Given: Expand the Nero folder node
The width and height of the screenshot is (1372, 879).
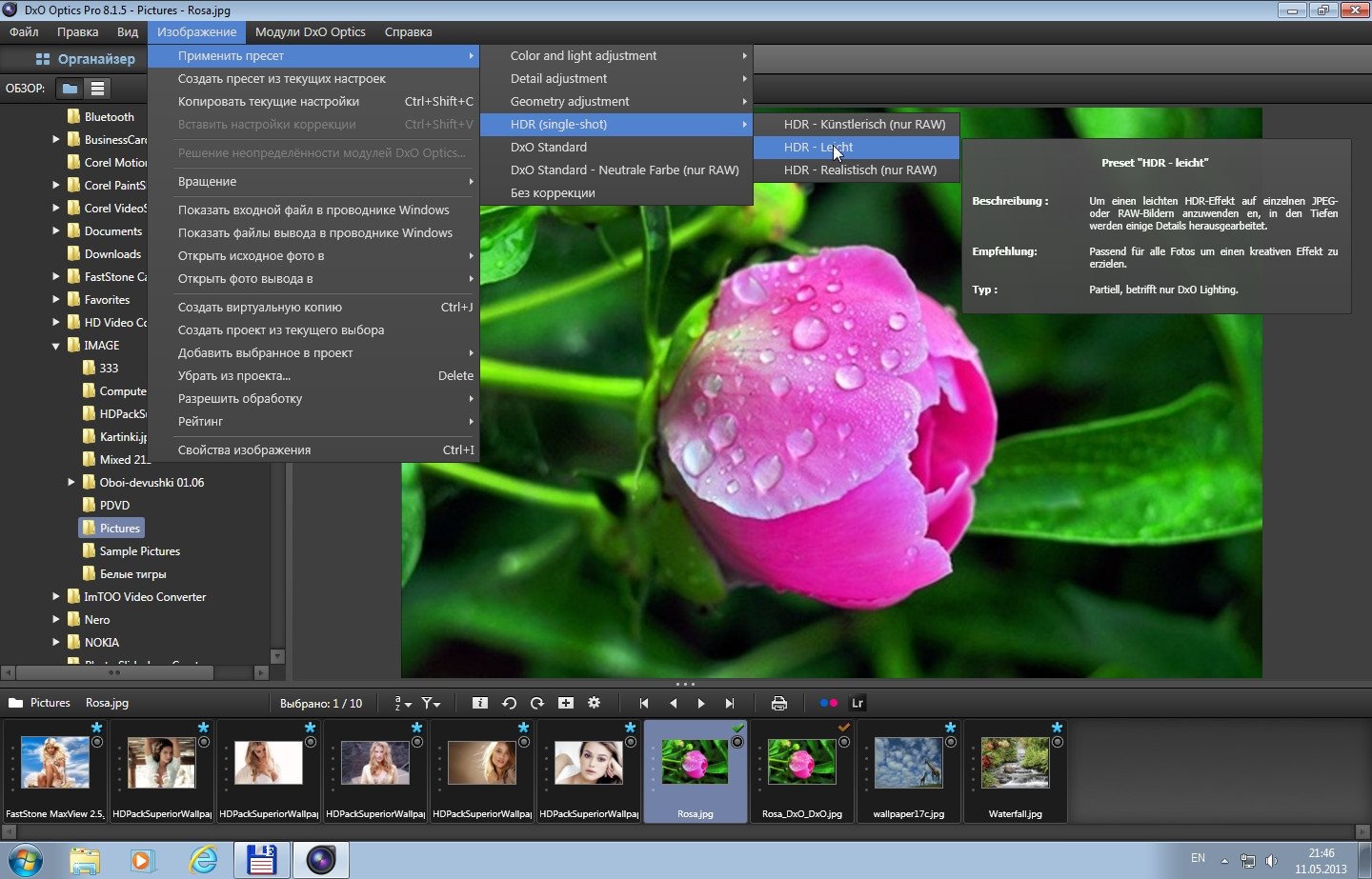Looking at the screenshot, I should tap(56, 620).
